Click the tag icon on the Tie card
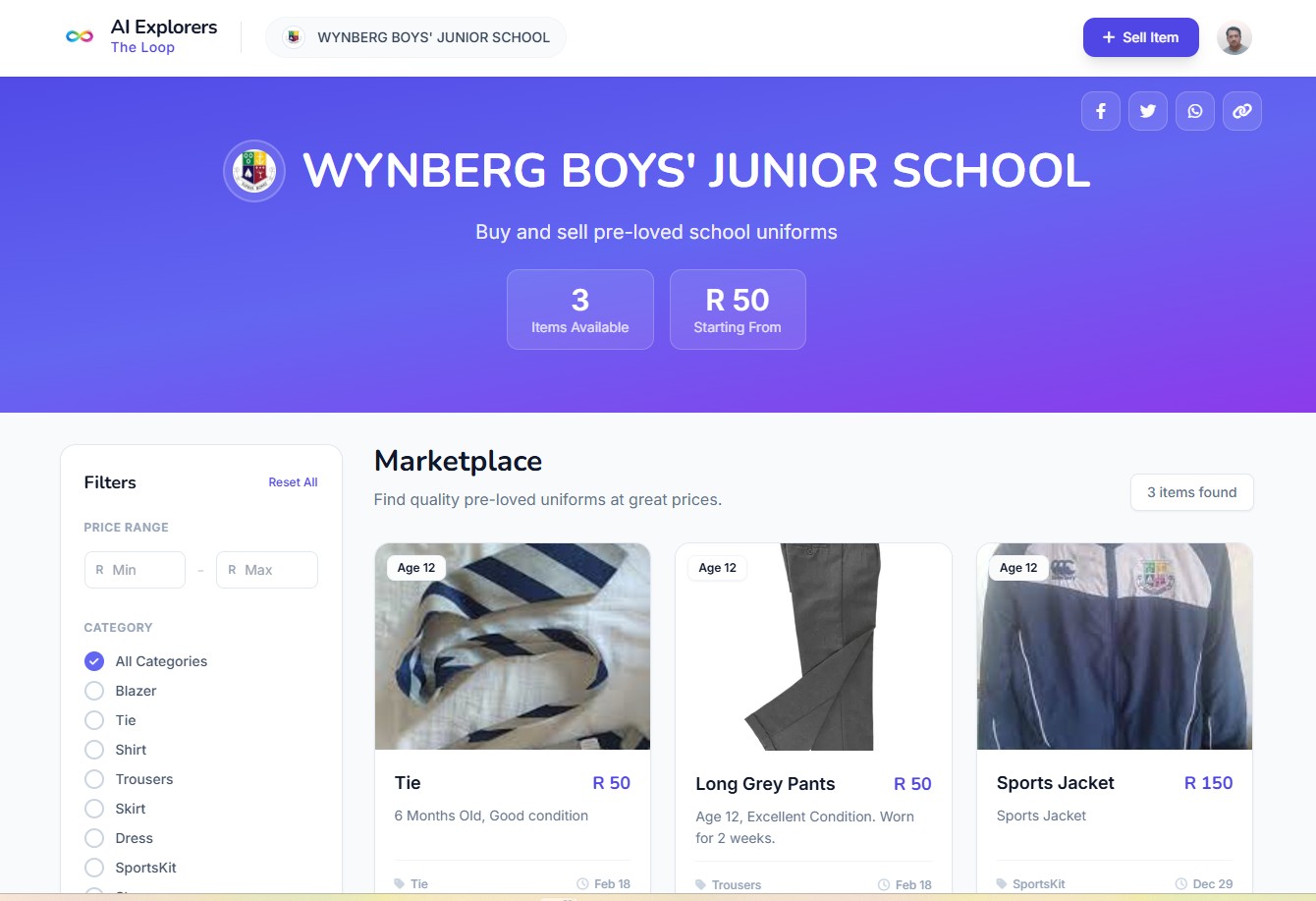The height and width of the screenshot is (901, 1316). [x=400, y=884]
